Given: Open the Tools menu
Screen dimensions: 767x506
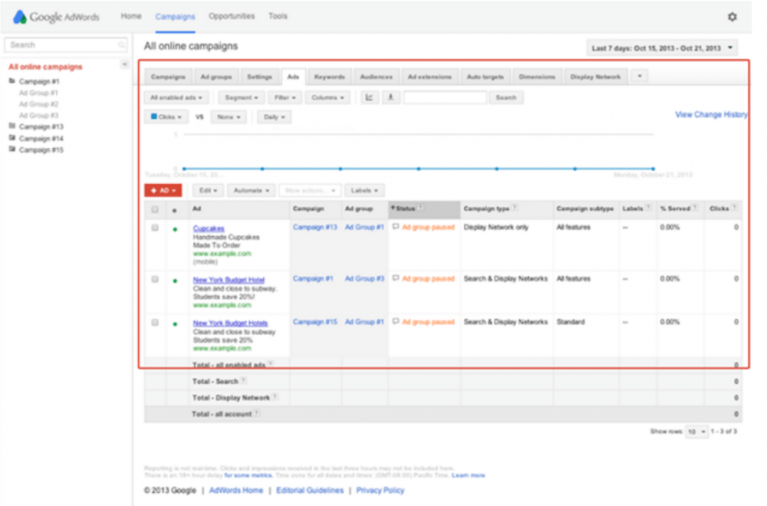Looking at the screenshot, I should tap(278, 16).
